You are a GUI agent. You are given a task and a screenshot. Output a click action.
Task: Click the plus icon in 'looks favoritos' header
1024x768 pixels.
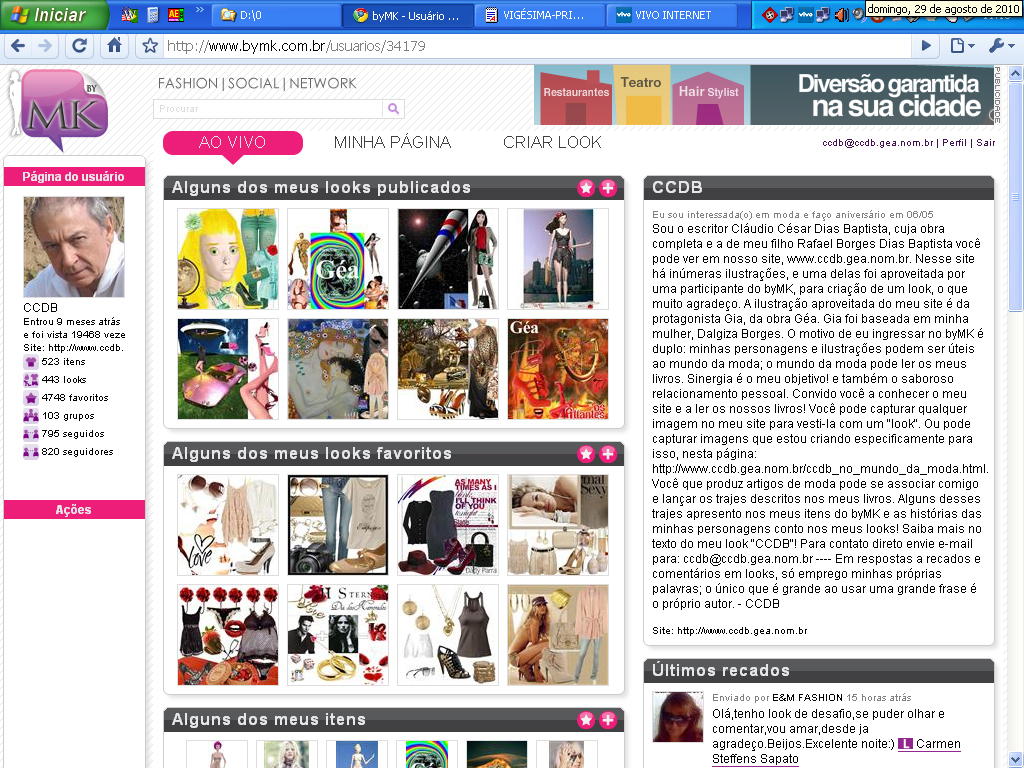608,454
